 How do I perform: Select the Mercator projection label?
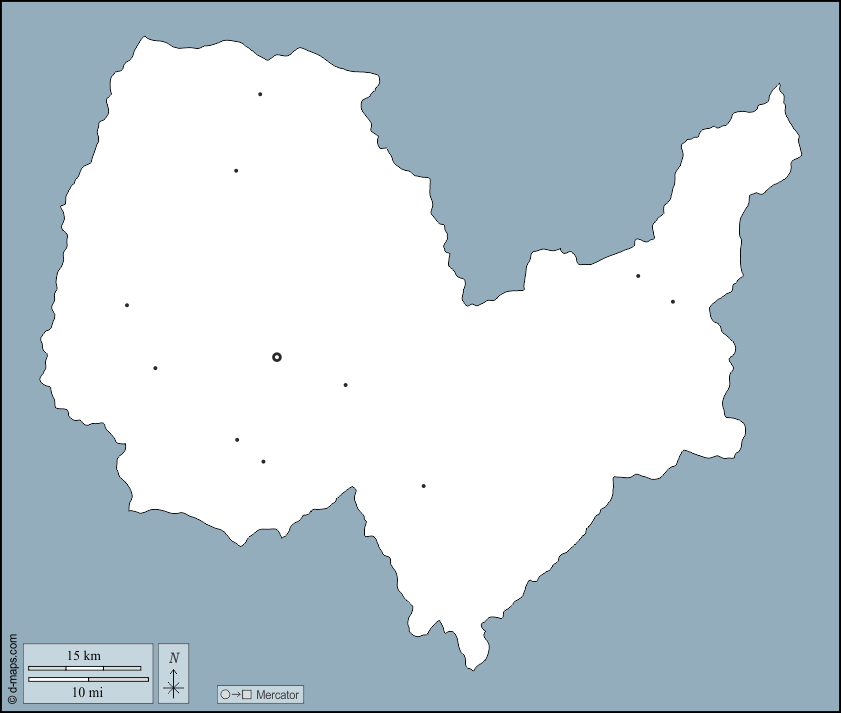click(276, 694)
